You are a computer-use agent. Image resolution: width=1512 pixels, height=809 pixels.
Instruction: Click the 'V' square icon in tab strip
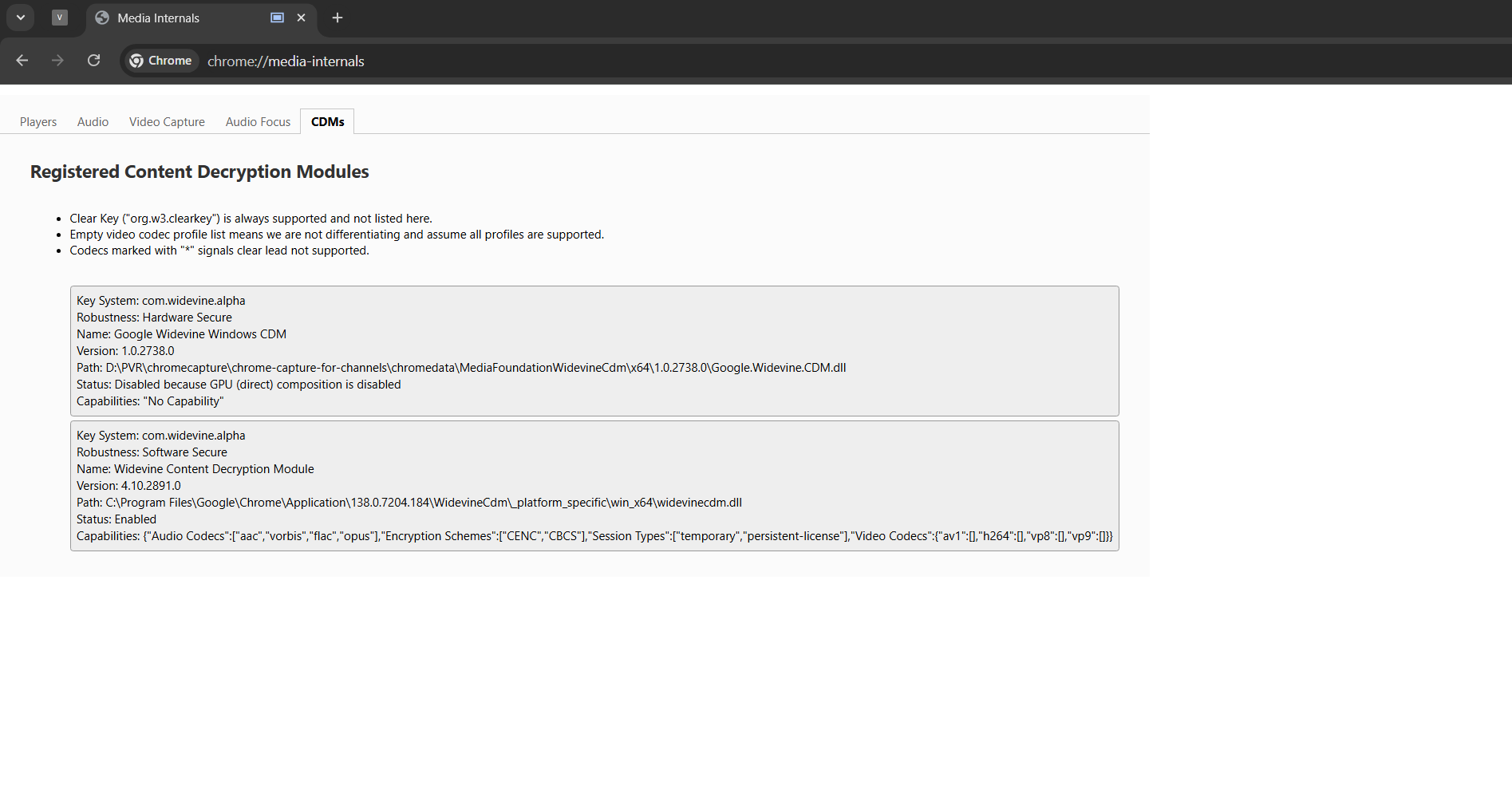coord(60,18)
